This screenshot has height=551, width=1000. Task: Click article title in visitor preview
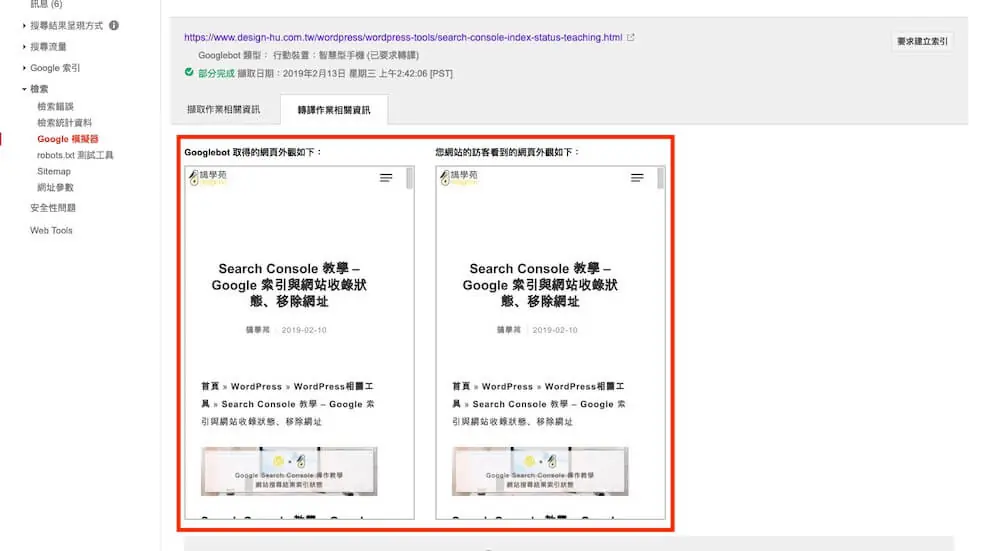coord(540,285)
